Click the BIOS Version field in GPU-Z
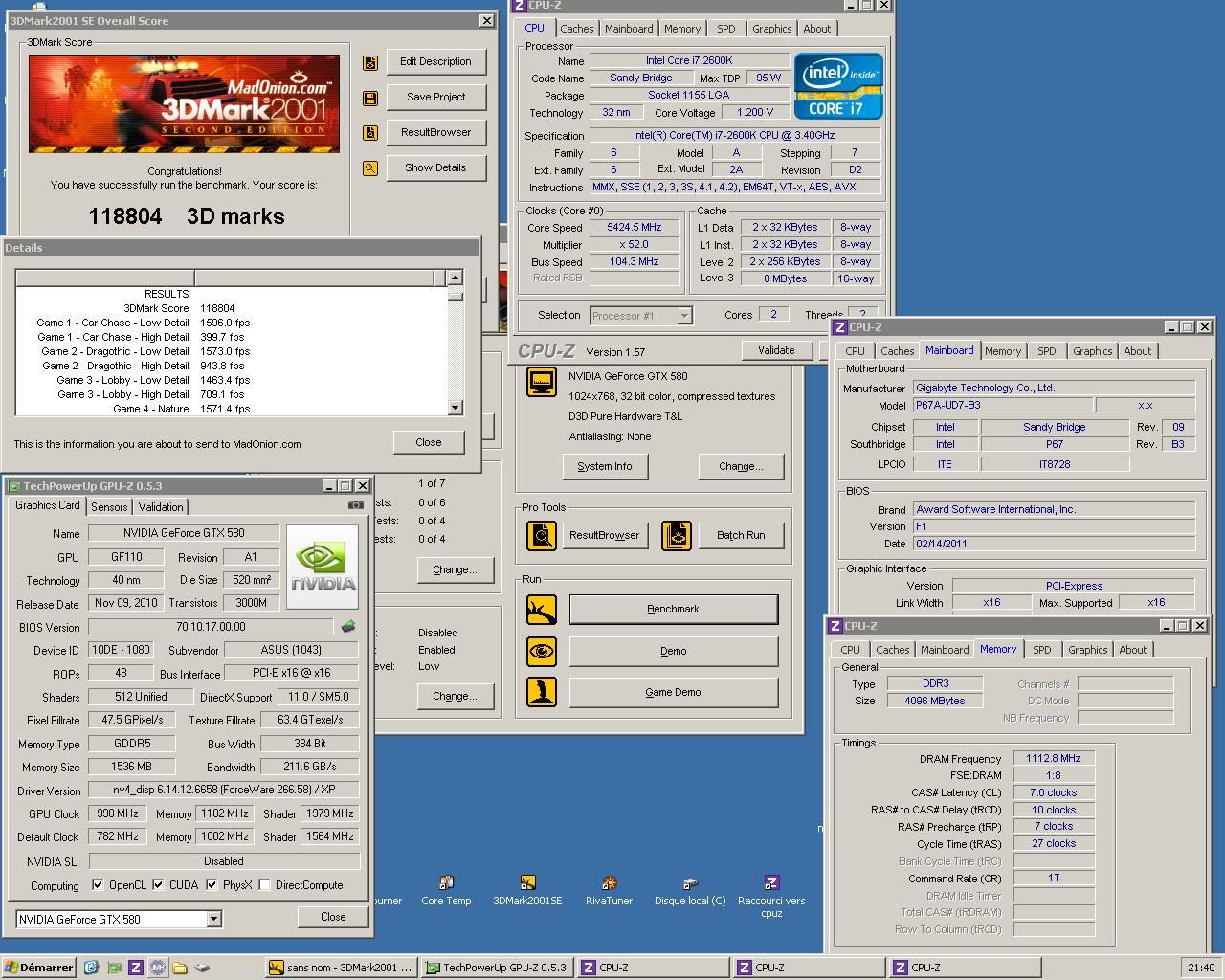 tap(212, 627)
